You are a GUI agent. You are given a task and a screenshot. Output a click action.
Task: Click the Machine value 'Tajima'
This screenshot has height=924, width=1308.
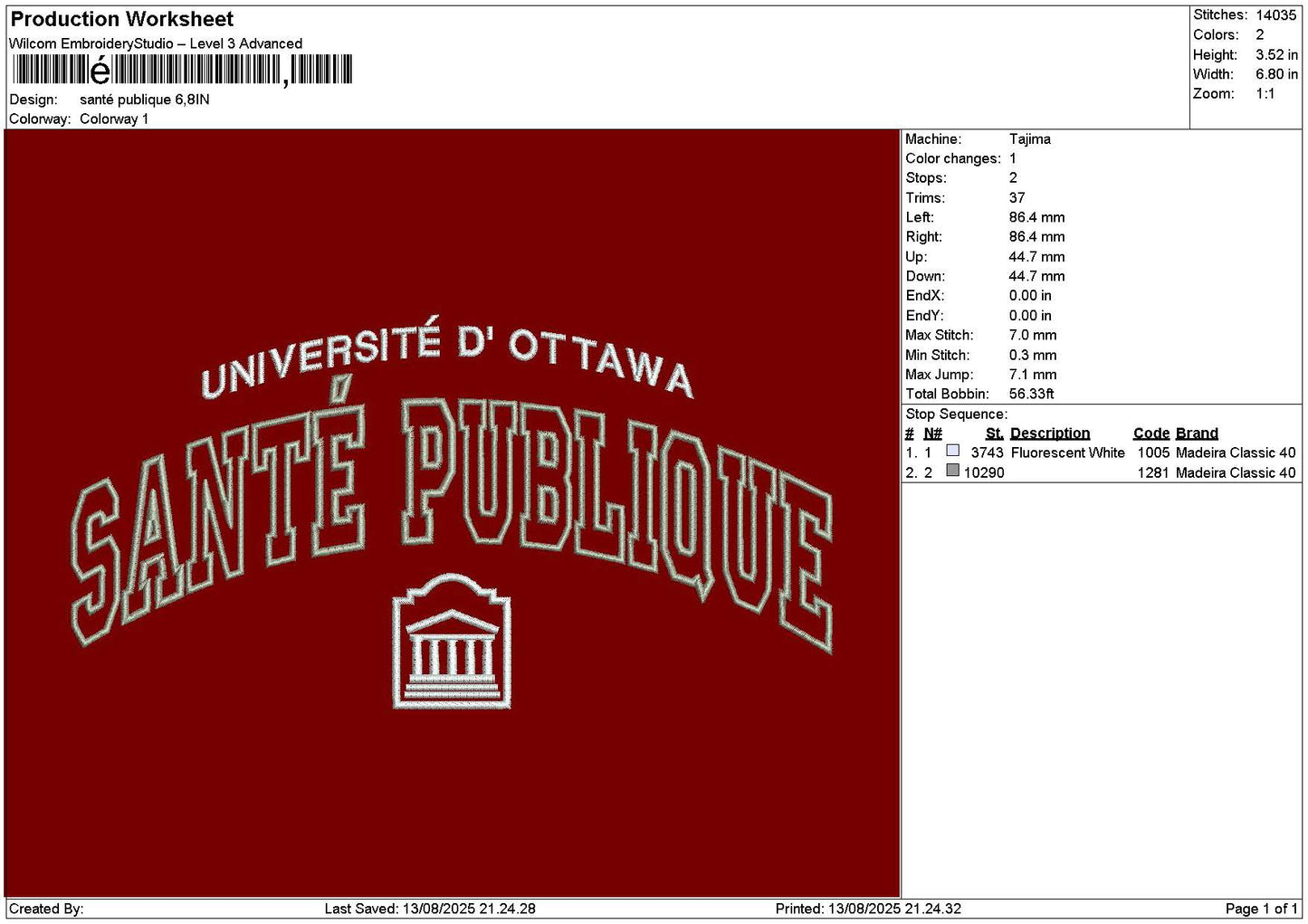click(1030, 139)
